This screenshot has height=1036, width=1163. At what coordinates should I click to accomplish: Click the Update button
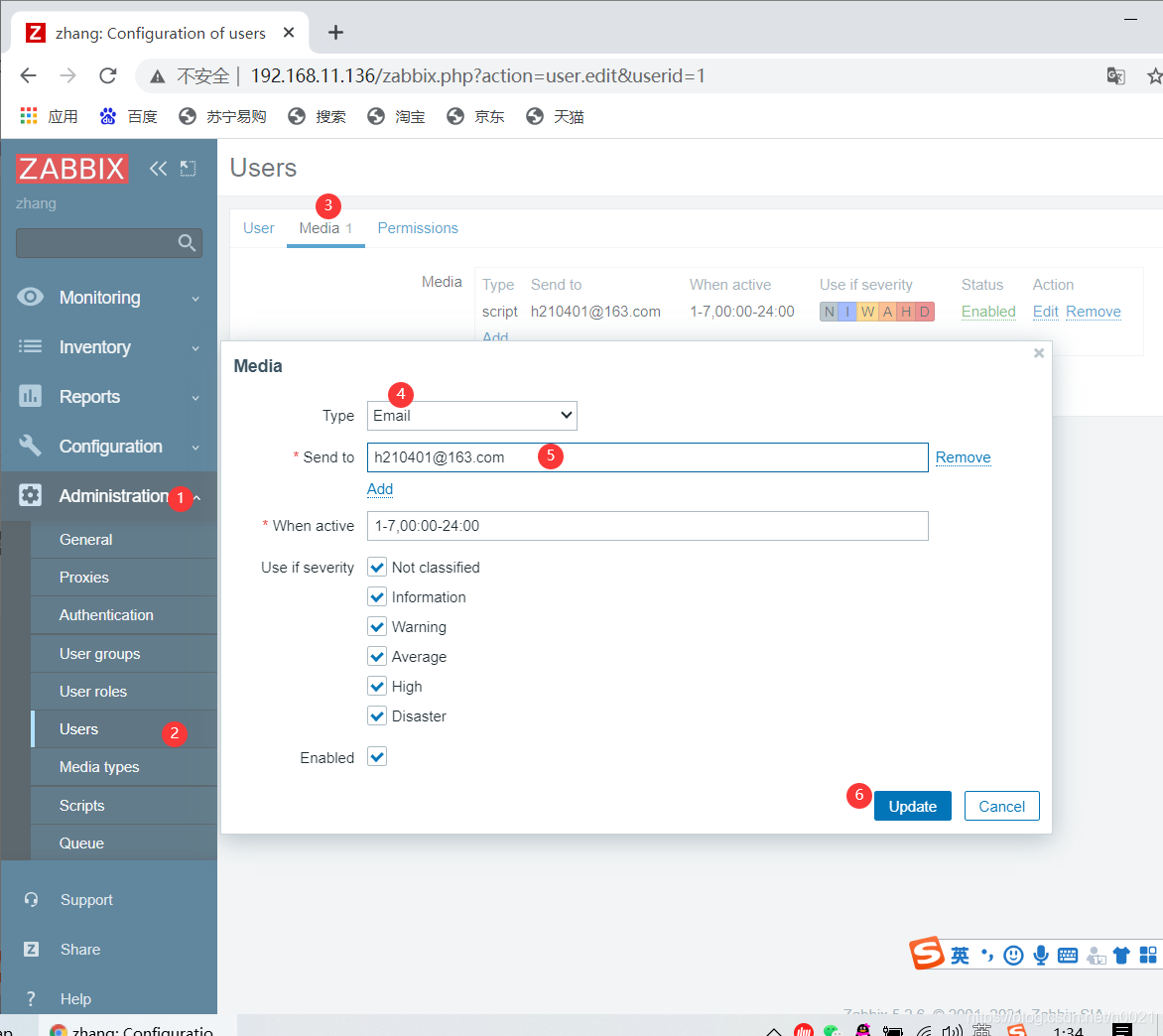(x=912, y=806)
